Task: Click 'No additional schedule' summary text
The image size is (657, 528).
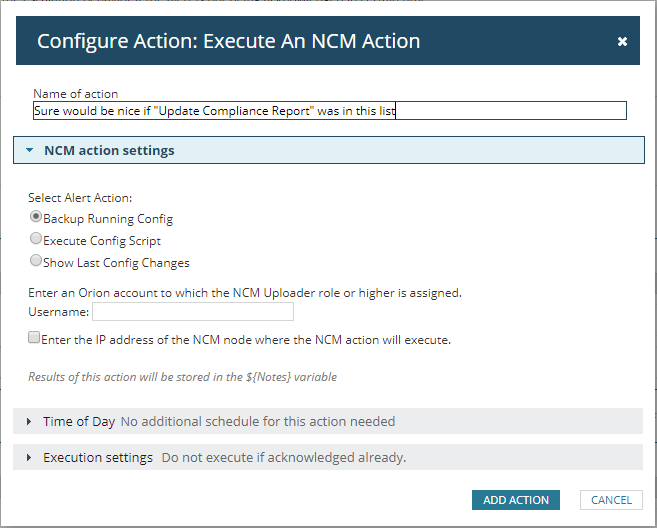Action: tap(257, 422)
